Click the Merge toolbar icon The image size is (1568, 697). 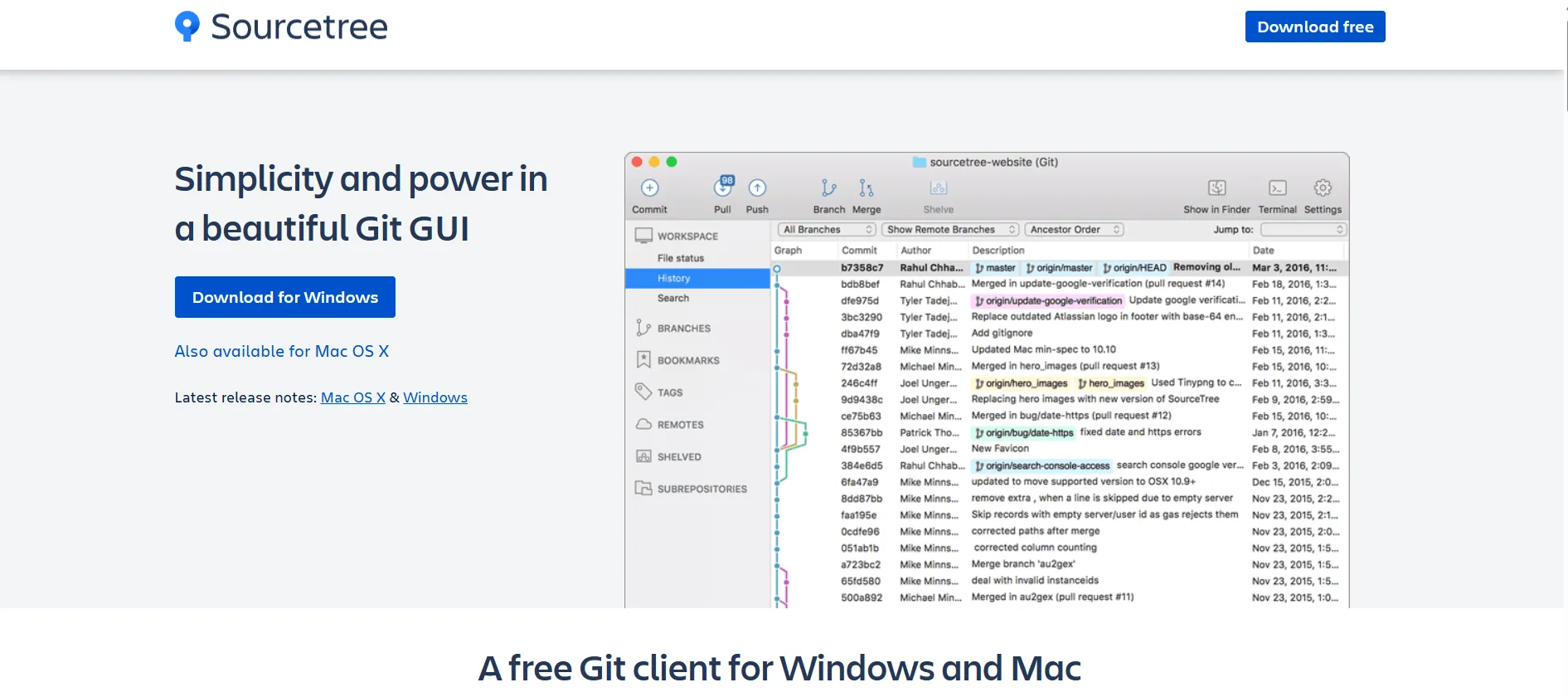click(x=866, y=188)
